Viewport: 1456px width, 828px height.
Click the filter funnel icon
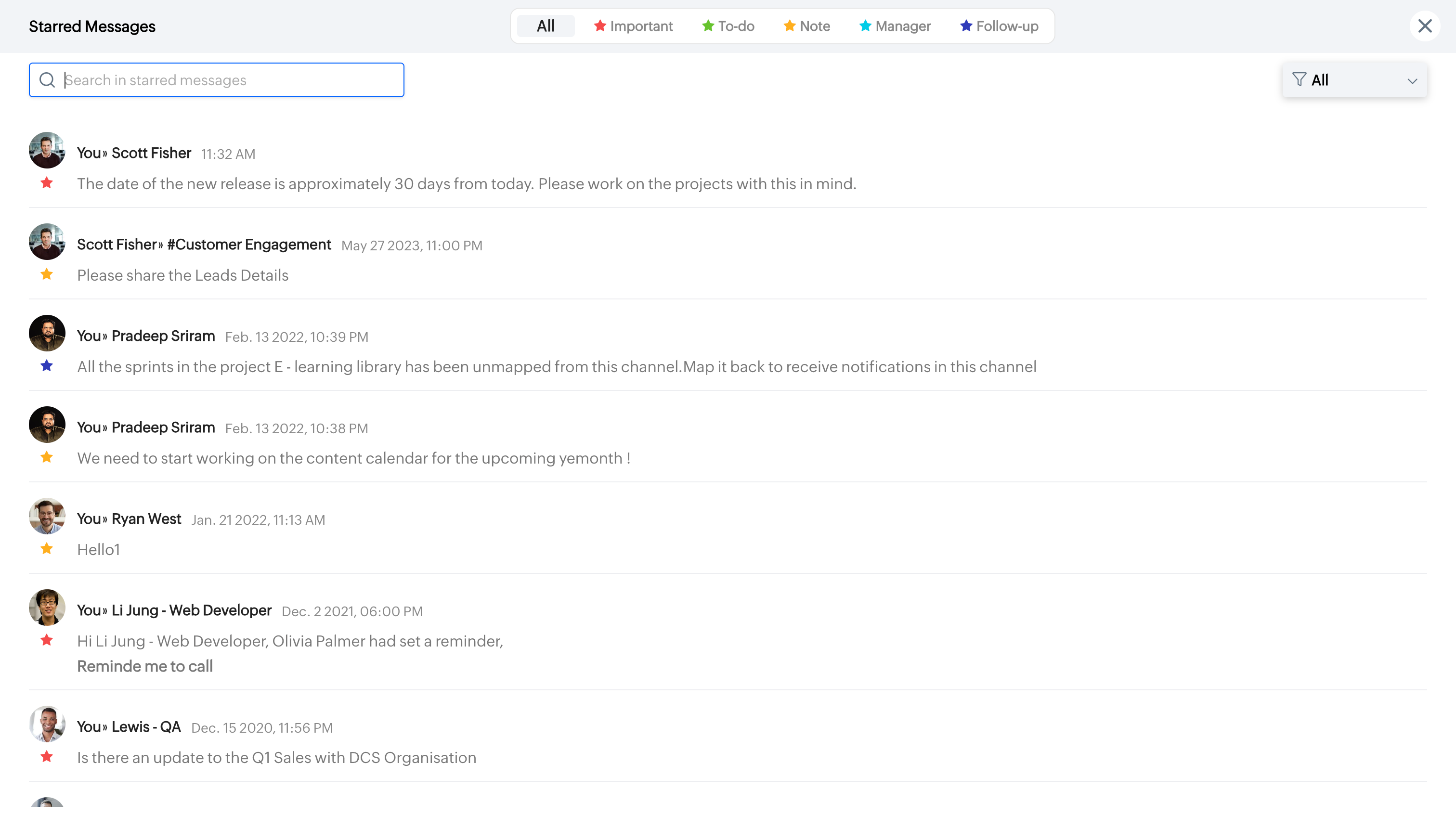[x=1299, y=79]
